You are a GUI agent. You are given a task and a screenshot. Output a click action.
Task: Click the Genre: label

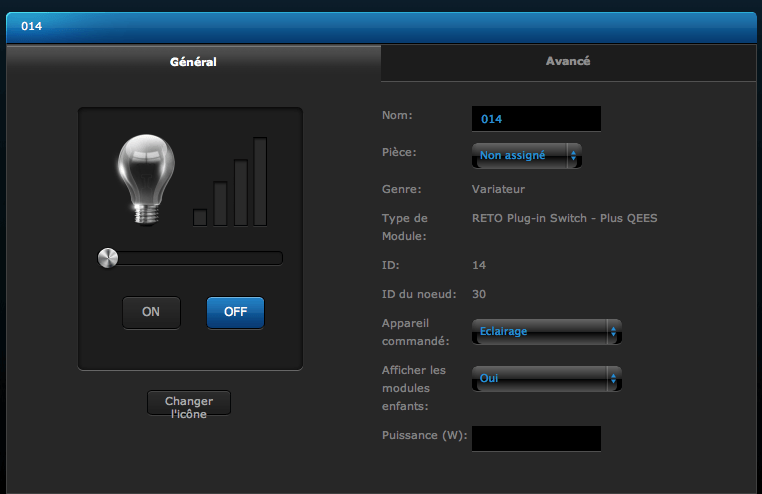pyautogui.click(x=401, y=189)
